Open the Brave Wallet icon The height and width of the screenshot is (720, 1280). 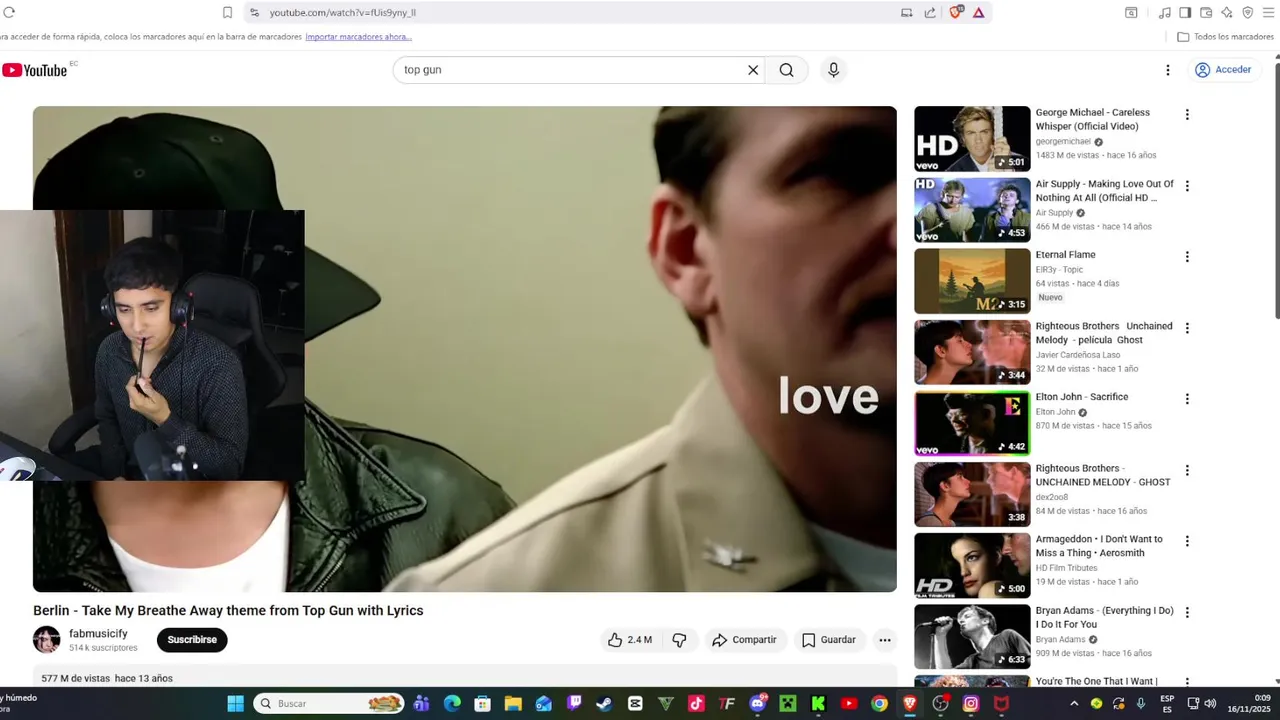tap(1206, 12)
